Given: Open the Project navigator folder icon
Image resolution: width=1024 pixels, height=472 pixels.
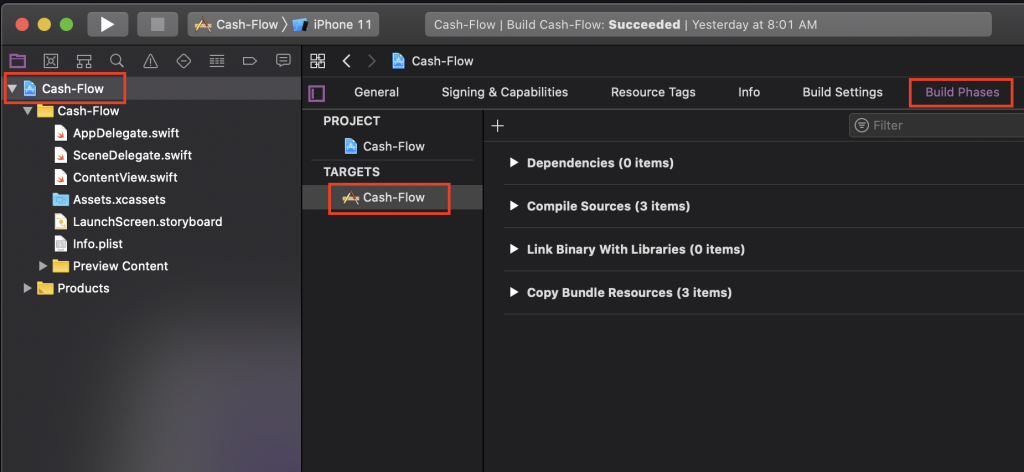Looking at the screenshot, I should click(x=18, y=61).
